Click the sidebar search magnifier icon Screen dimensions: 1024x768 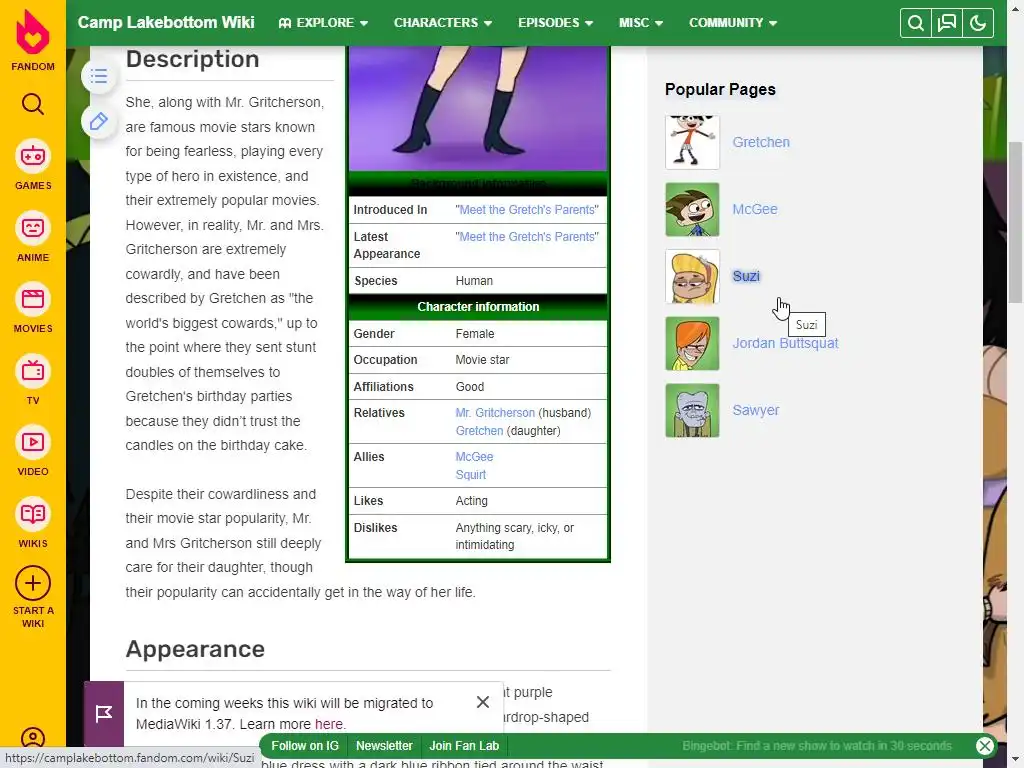[x=33, y=104]
